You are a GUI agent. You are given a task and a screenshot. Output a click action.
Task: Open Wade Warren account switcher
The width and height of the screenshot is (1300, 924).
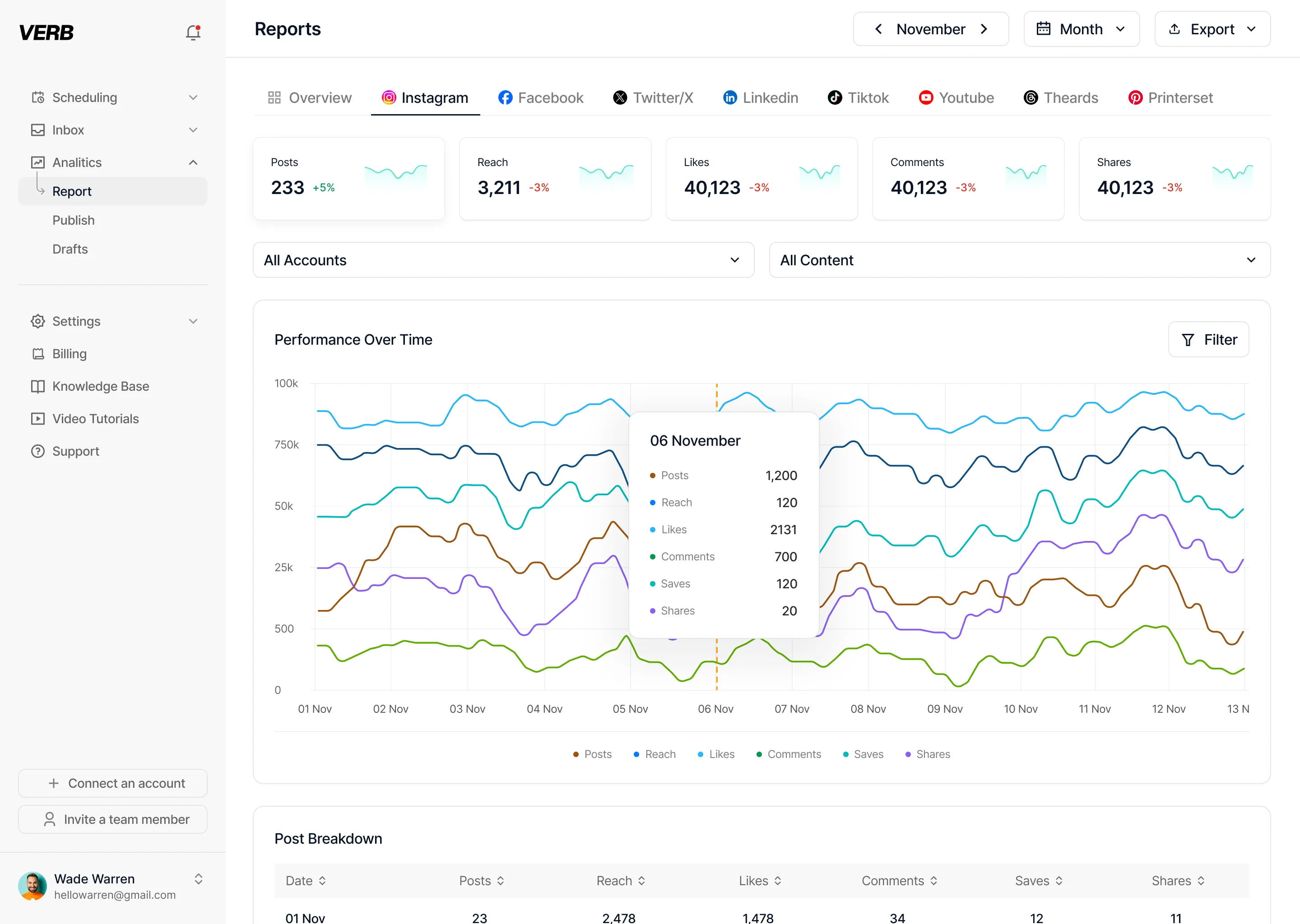198,879
